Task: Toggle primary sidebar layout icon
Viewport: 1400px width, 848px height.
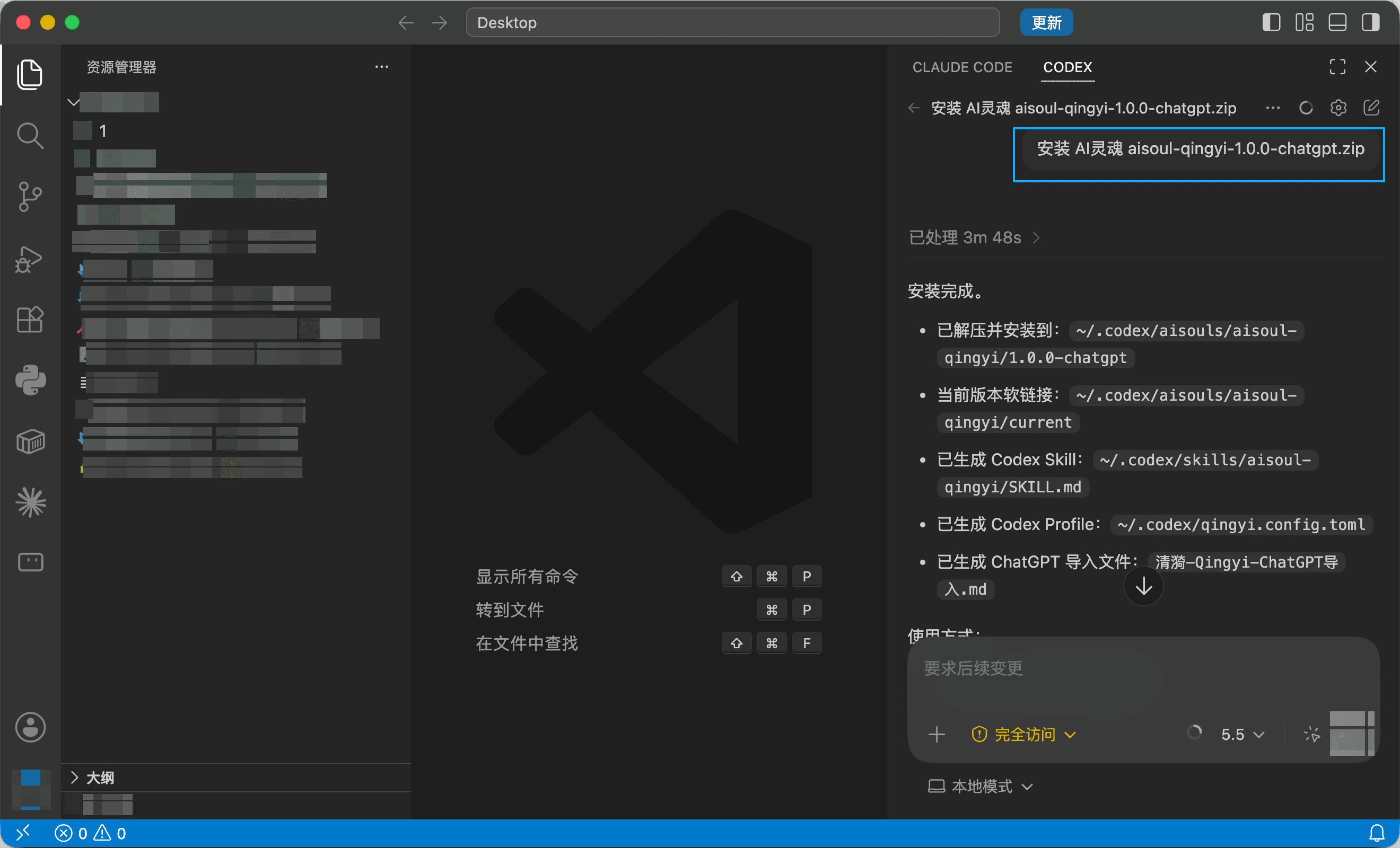Action: pos(1272,23)
